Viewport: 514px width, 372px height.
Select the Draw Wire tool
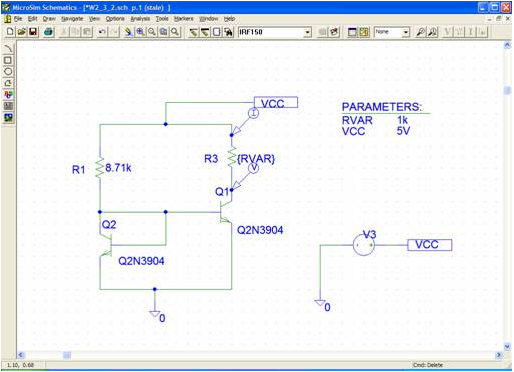[193, 32]
